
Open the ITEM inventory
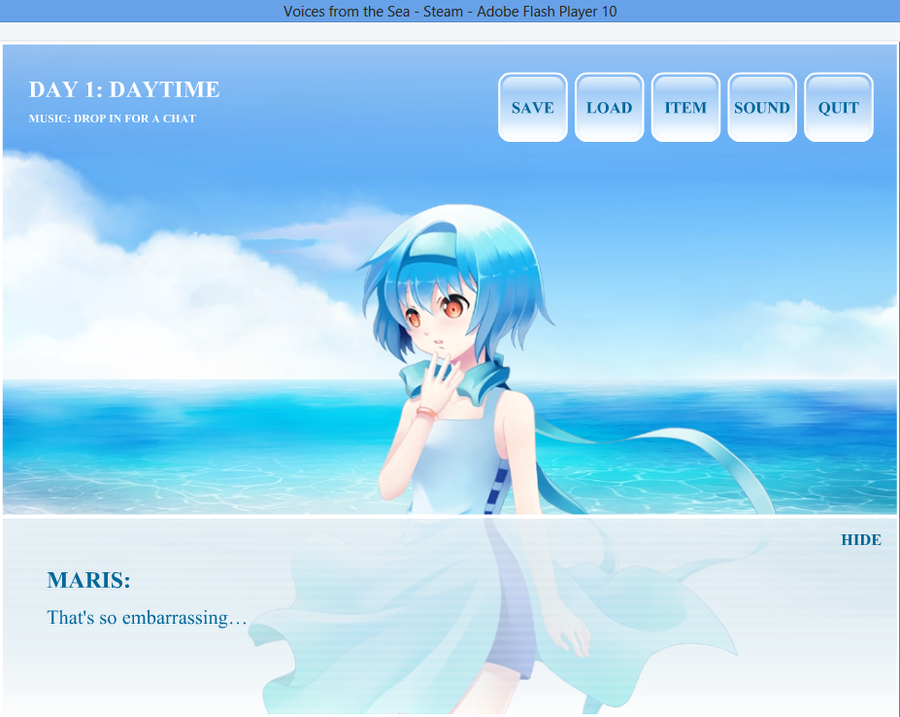(685, 108)
